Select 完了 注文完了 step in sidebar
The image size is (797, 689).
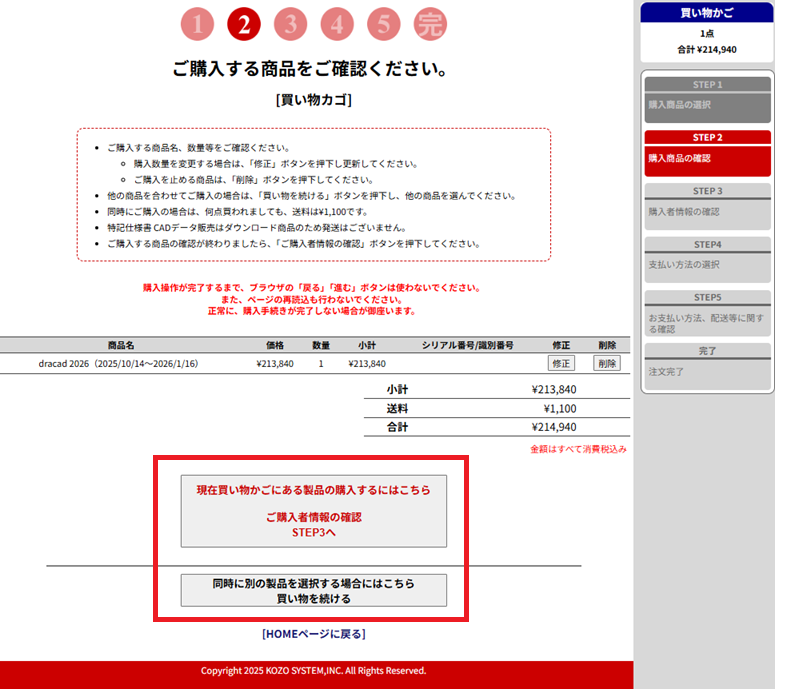coord(707,366)
